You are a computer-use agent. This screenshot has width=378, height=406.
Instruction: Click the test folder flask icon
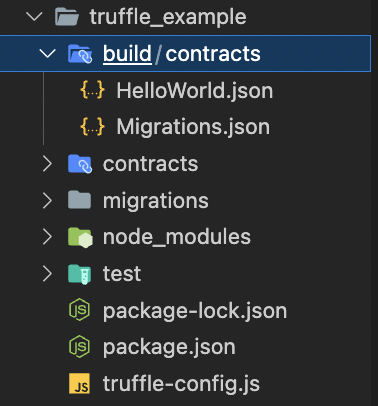[79, 274]
